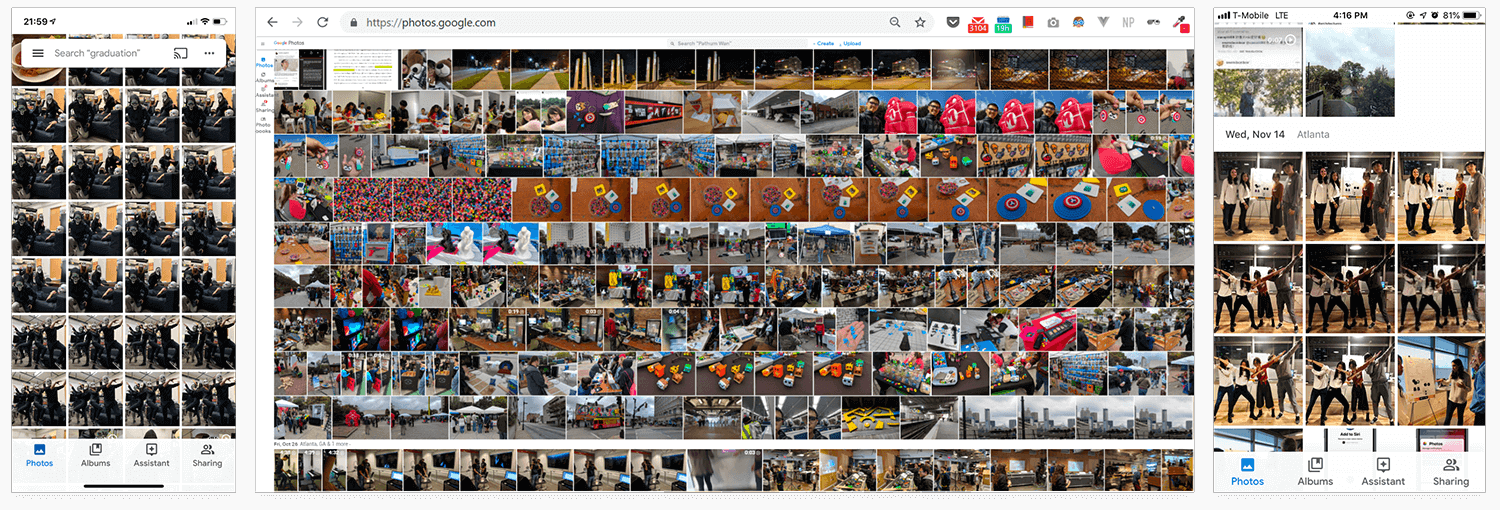The width and height of the screenshot is (1500, 510).
Task: Open the first photo under Wed, Nov 14
Action: [x=1258, y=196]
